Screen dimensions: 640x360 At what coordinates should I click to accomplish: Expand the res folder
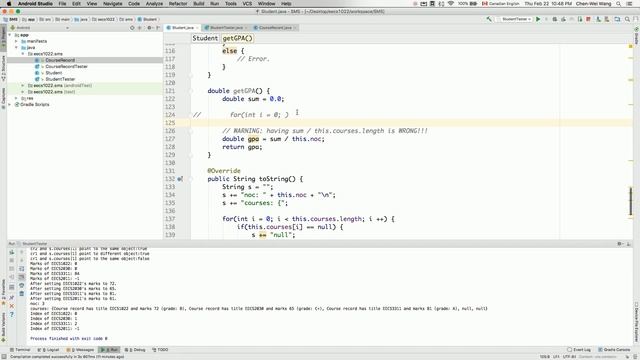tap(16, 98)
